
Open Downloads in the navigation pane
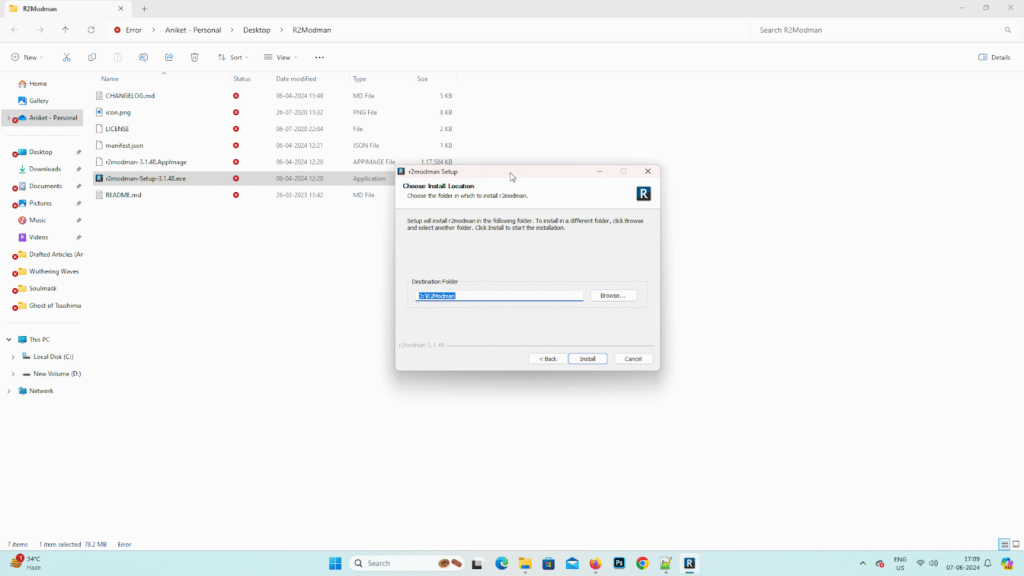pyautogui.click(x=44, y=169)
